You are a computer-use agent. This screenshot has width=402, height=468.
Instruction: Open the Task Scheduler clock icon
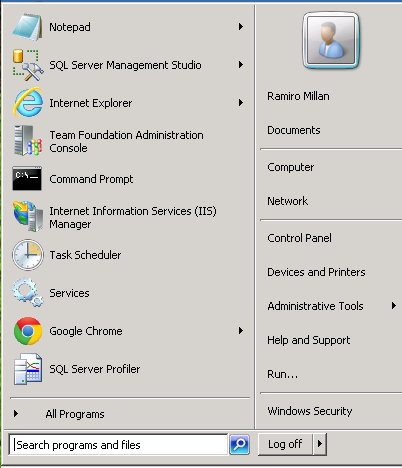coord(28,255)
